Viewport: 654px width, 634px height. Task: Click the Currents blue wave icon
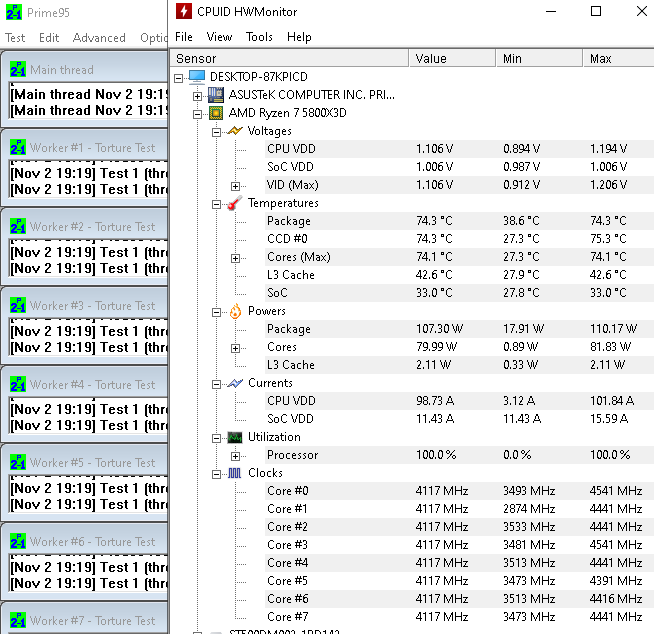235,383
